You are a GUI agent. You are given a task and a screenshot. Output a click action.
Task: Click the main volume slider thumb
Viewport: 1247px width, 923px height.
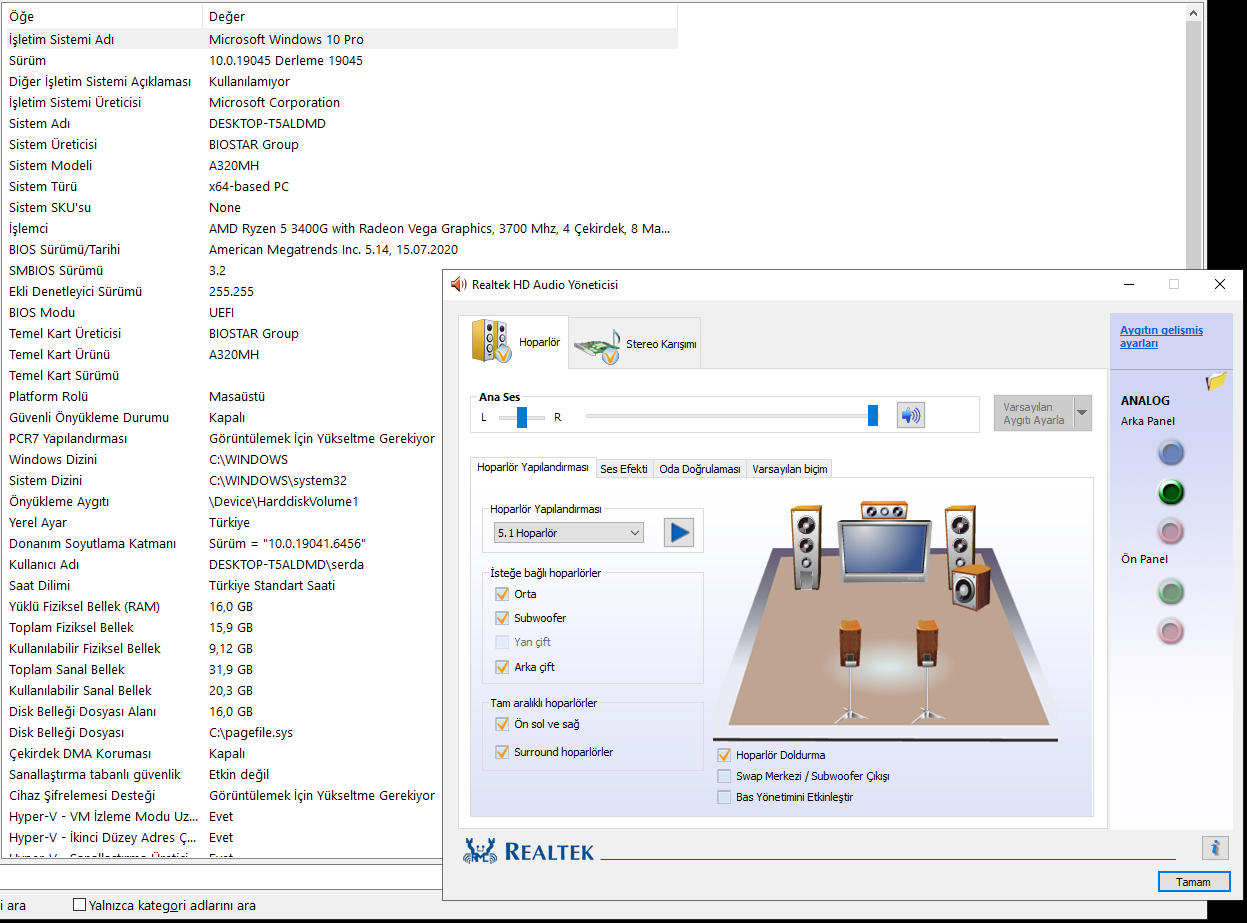pos(873,416)
